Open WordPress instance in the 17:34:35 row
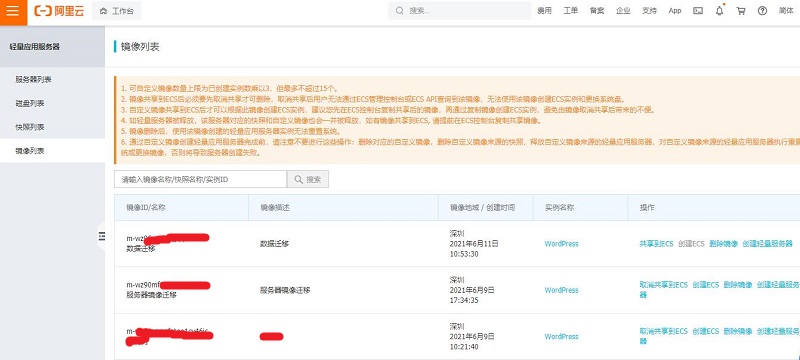The width and height of the screenshot is (800, 360). (561, 290)
